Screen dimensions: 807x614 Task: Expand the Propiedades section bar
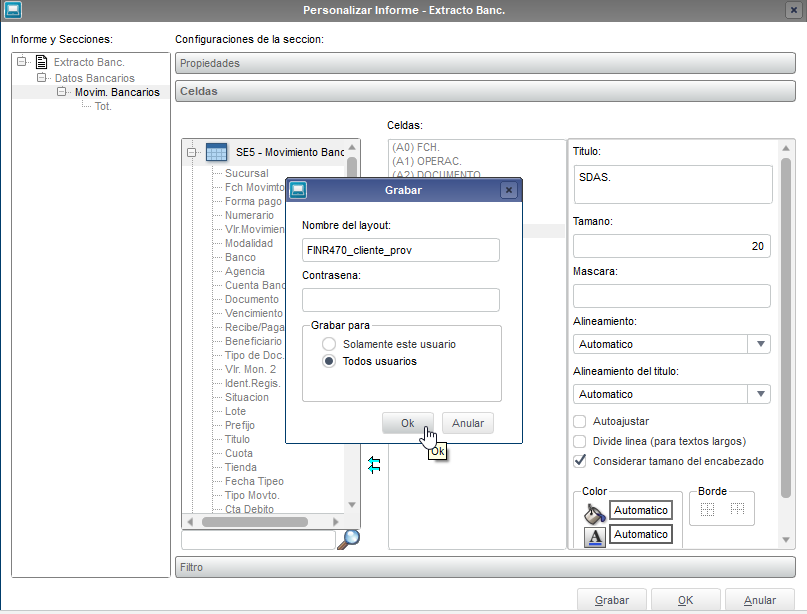tap(485, 63)
